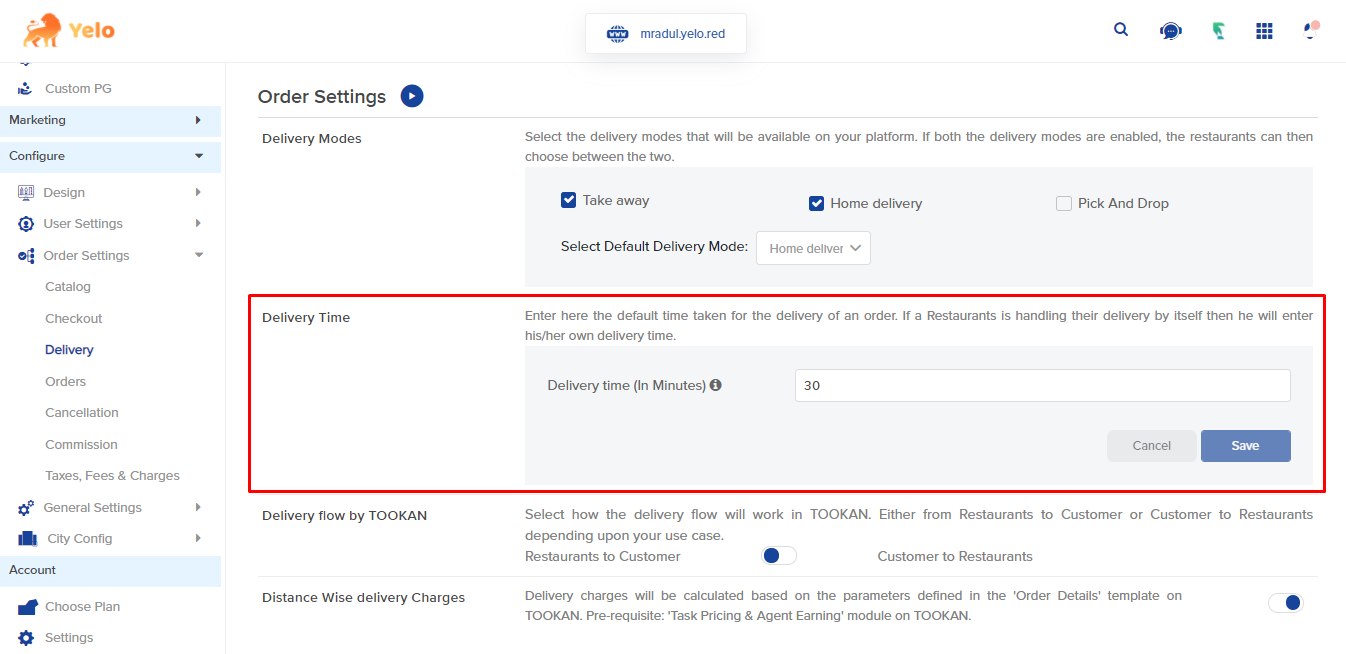Toggle the TOOKAN delivery flow switch

[779, 556]
